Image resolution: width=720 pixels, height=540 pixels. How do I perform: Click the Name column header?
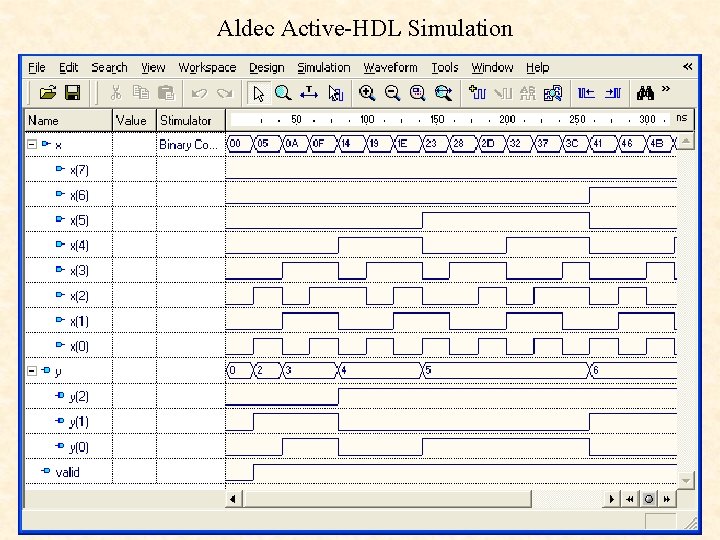coord(68,120)
